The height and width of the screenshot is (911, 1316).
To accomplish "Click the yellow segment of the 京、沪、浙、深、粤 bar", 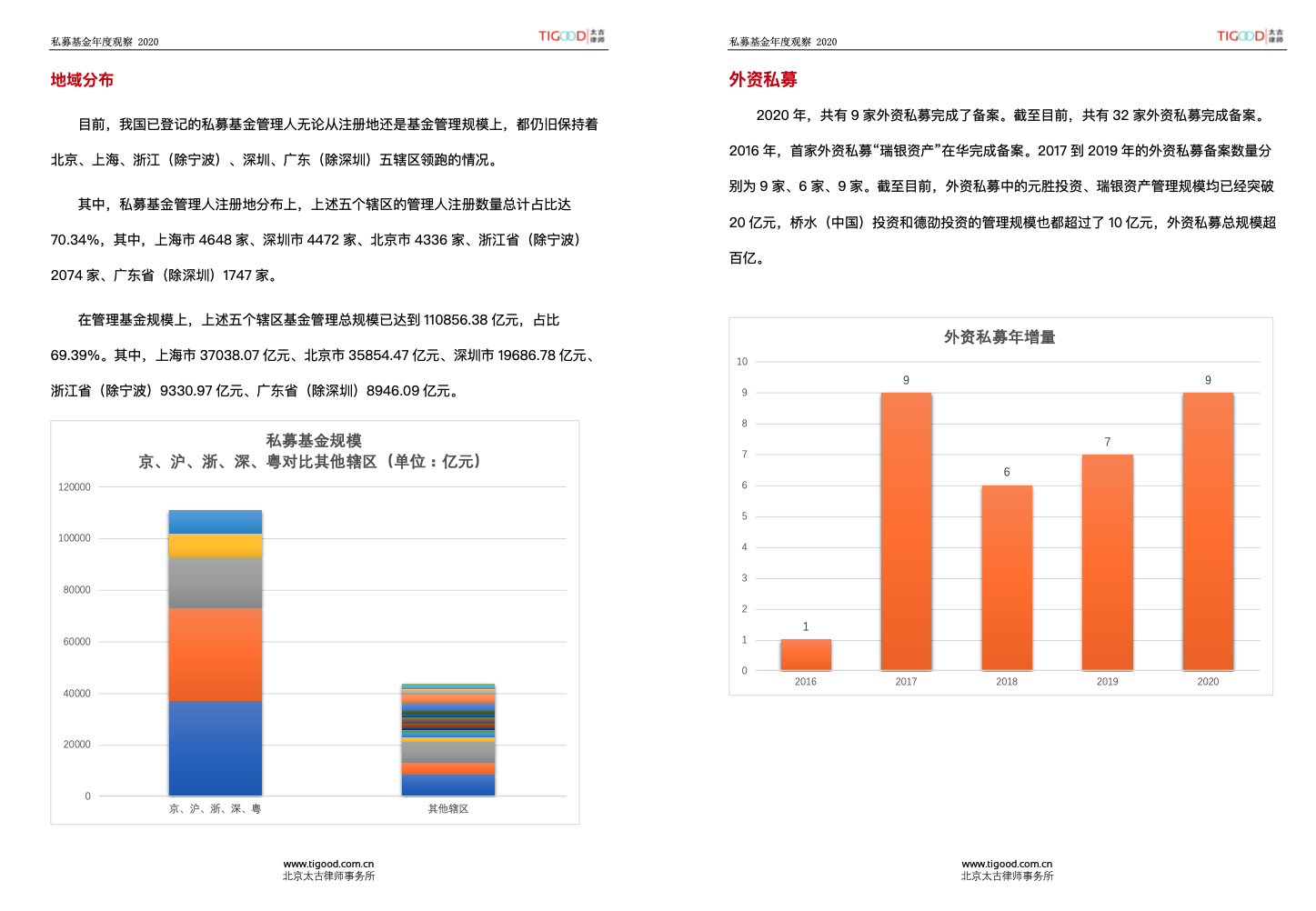I will pyautogui.click(x=216, y=546).
